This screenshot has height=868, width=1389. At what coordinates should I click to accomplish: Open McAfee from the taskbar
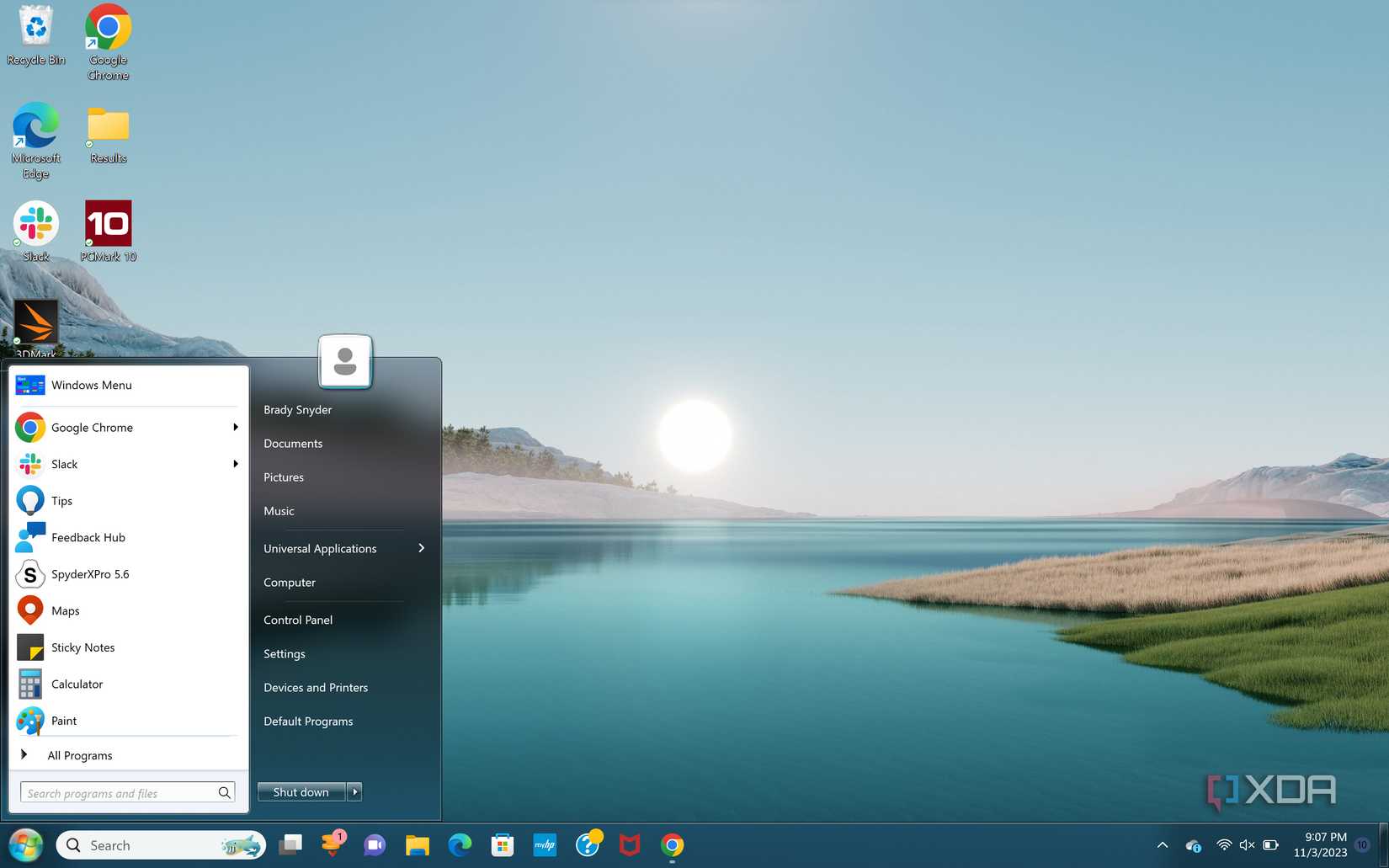(630, 844)
